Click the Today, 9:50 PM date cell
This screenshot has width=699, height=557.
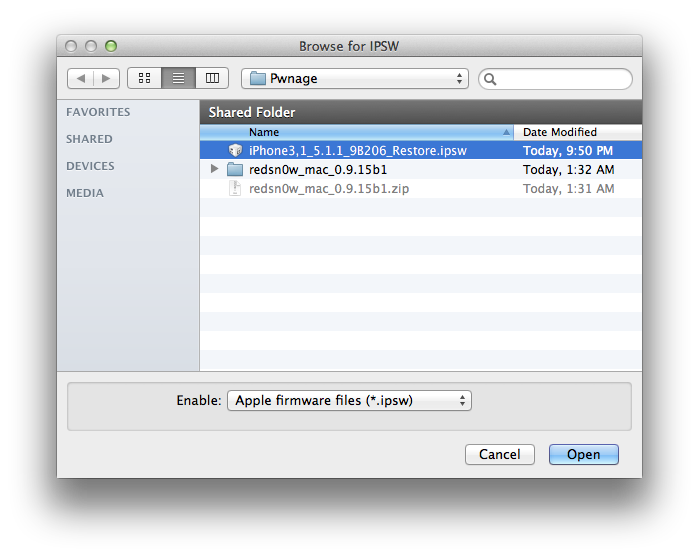pos(568,151)
